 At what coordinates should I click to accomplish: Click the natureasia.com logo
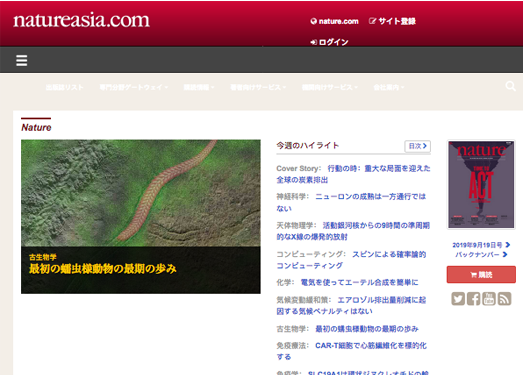point(81,20)
